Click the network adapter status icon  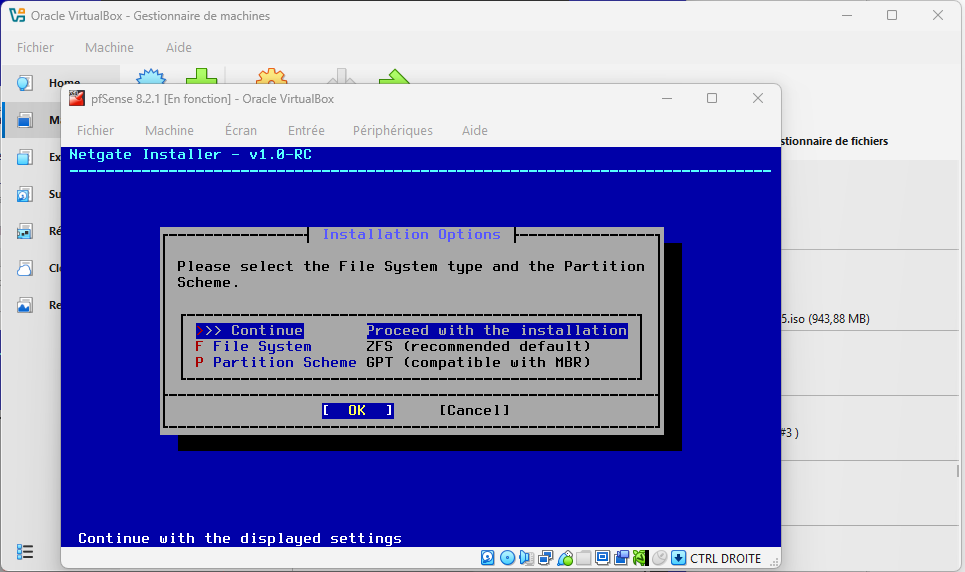[x=546, y=558]
